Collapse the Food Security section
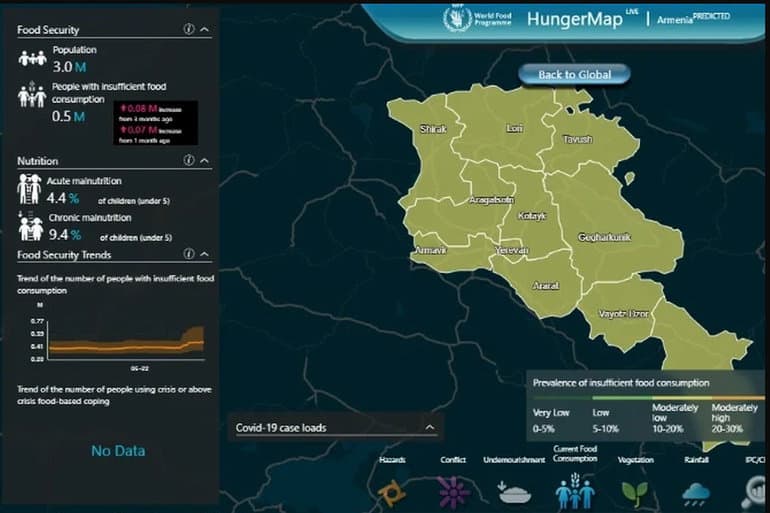Viewport: 770px width, 513px height. click(205, 30)
